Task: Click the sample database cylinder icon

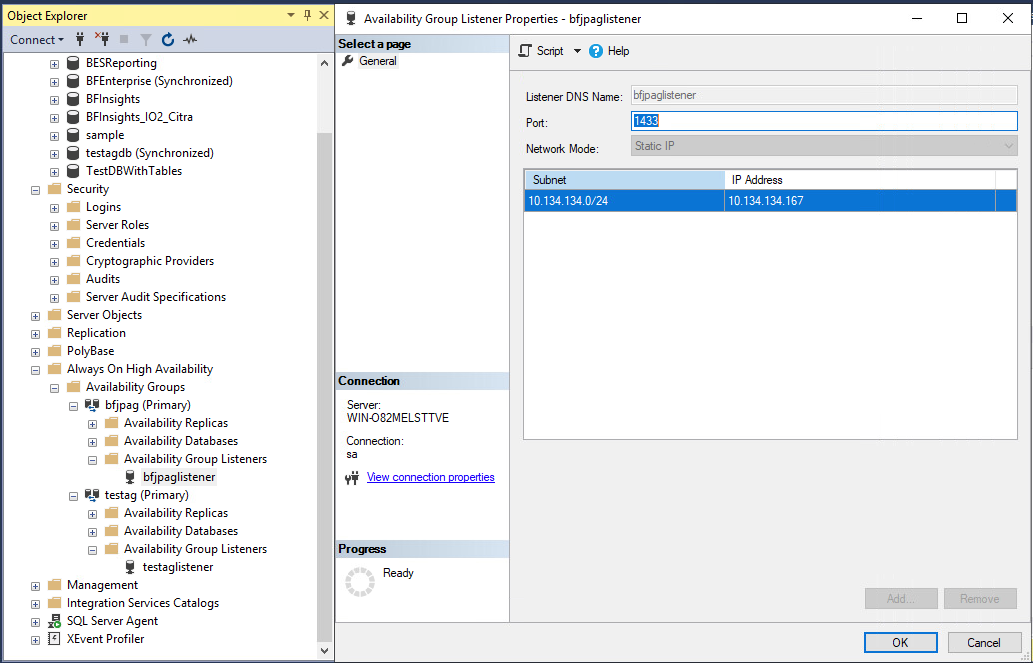Action: (73, 135)
